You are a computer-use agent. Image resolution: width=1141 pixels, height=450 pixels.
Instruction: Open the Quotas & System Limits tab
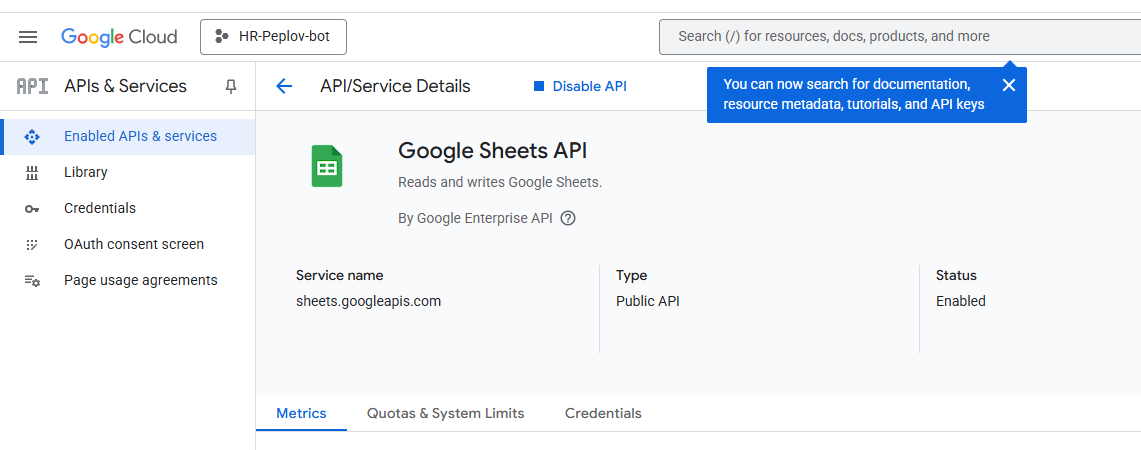pos(445,413)
